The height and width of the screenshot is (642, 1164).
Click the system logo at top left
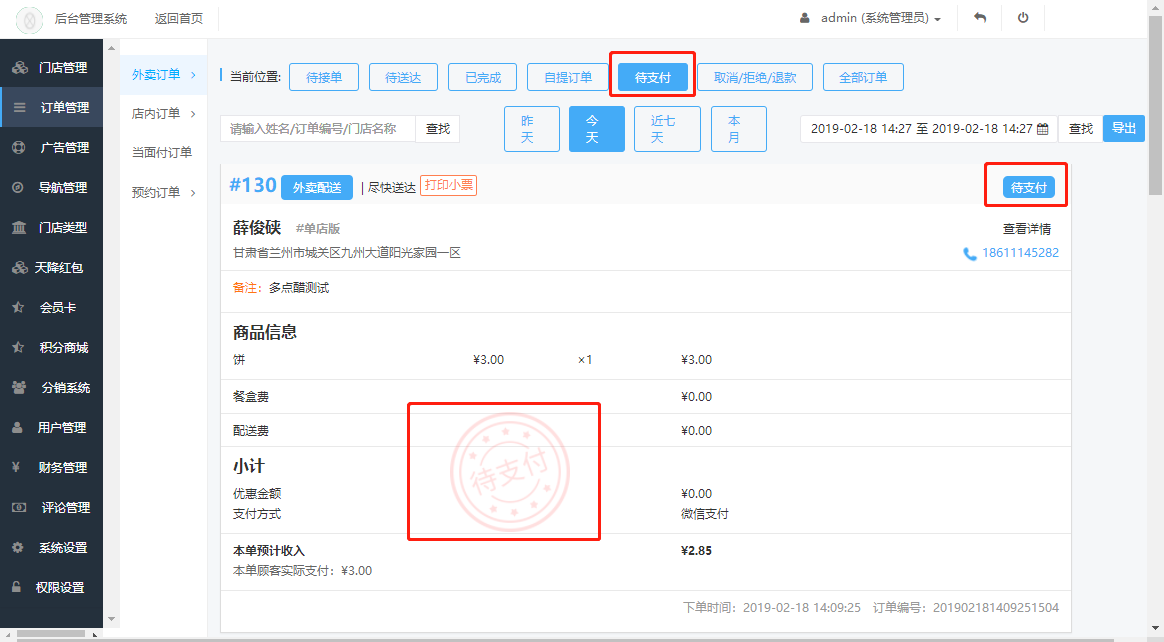[x=30, y=19]
